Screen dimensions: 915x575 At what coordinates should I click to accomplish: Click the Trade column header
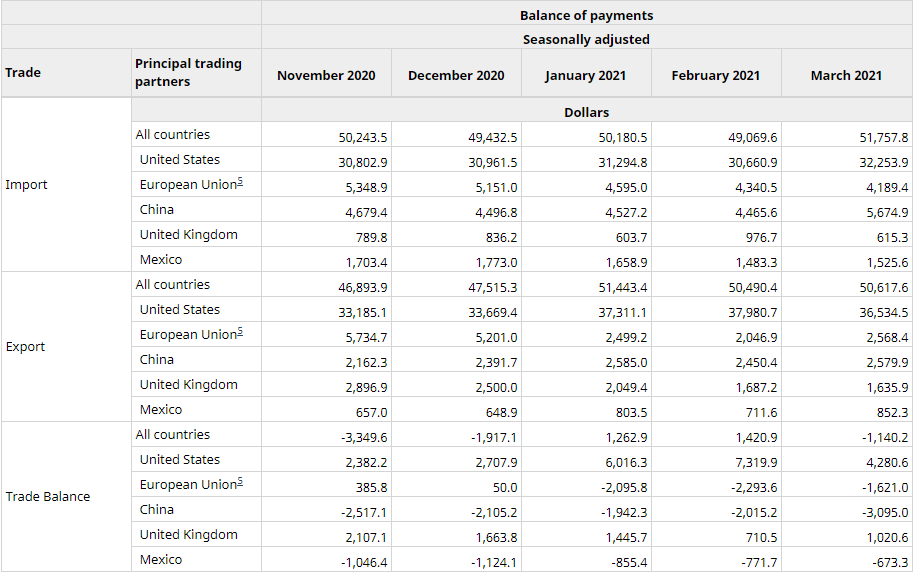click(23, 72)
